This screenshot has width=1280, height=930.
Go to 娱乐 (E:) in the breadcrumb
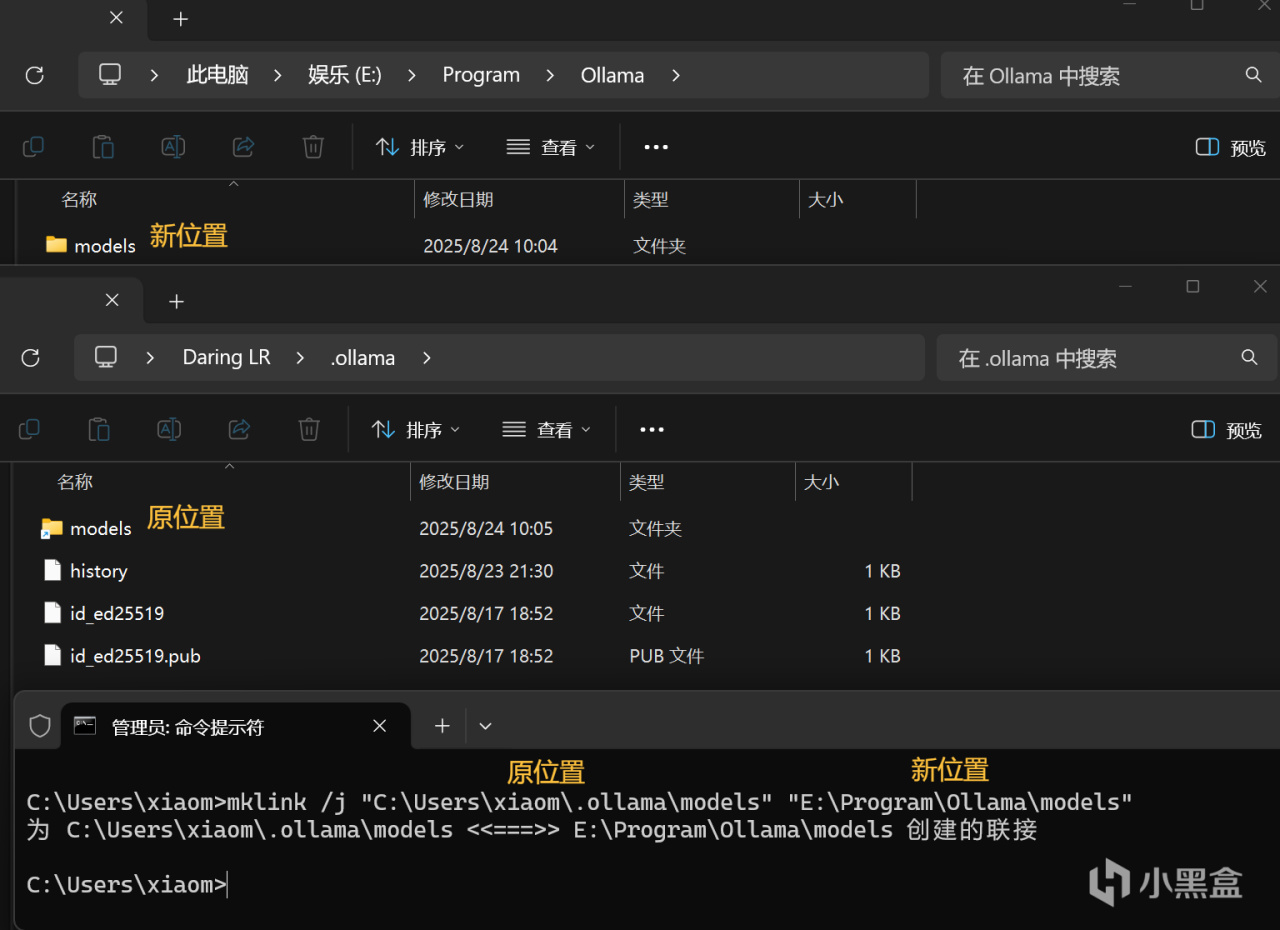pos(345,75)
